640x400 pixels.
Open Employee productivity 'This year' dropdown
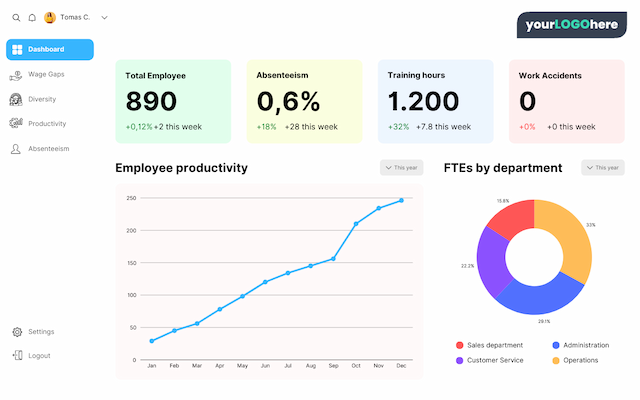[x=402, y=168]
